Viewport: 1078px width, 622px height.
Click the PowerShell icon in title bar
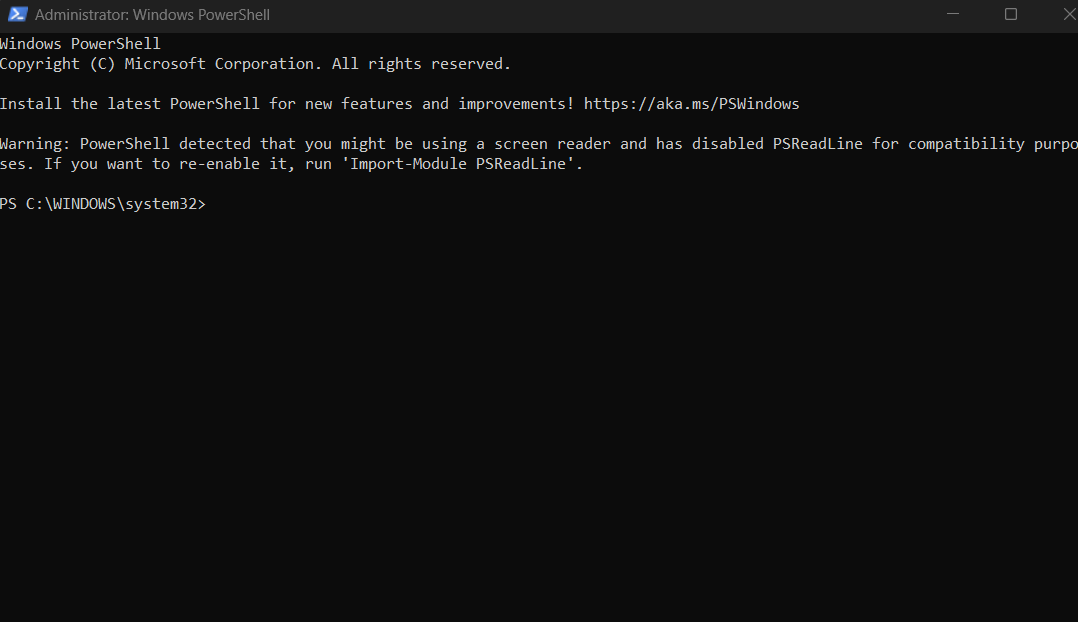[x=17, y=15]
